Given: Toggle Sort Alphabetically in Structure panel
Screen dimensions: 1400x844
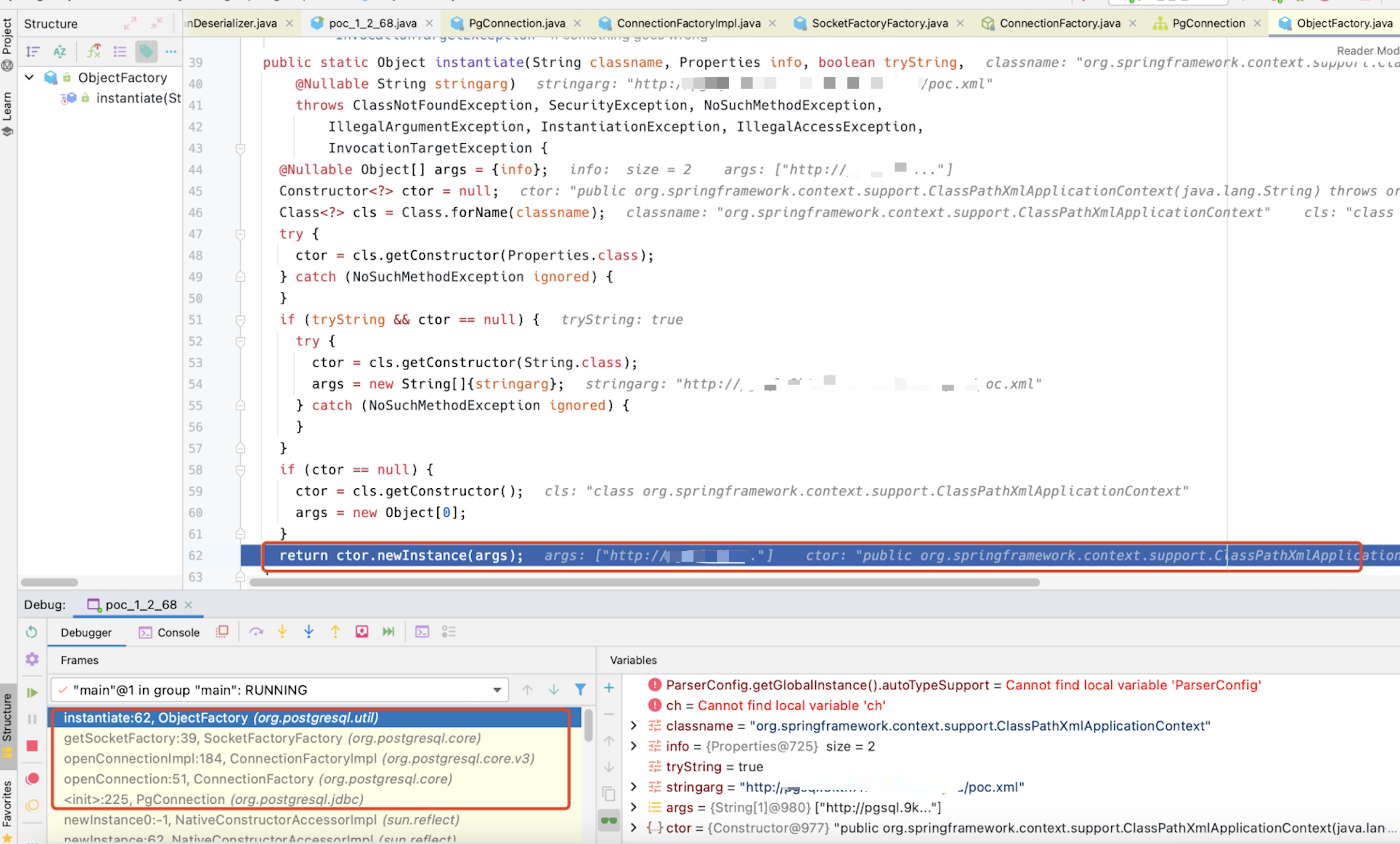Looking at the screenshot, I should [x=60, y=51].
